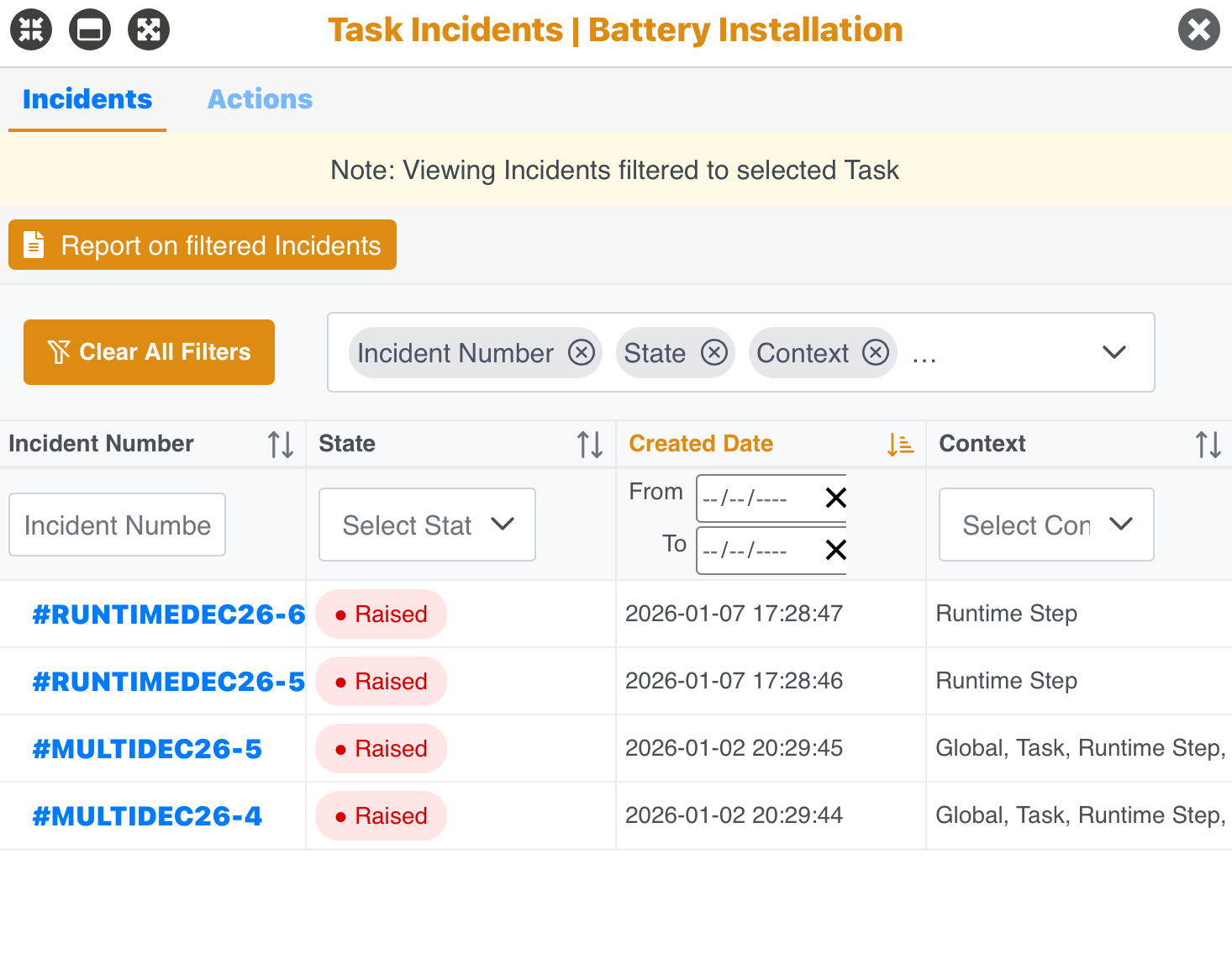Toggle the Created Date descending sort icon

899,444
